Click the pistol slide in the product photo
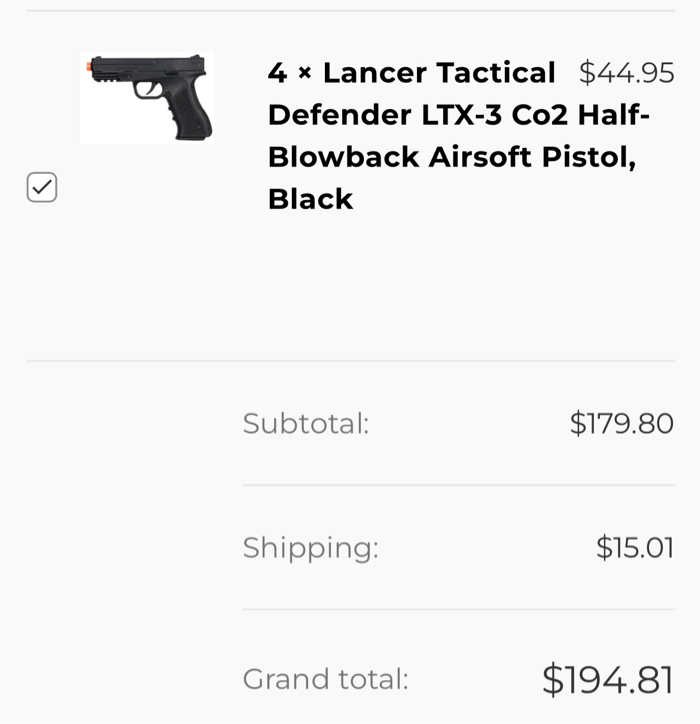The height and width of the screenshot is (724, 700). [150, 67]
